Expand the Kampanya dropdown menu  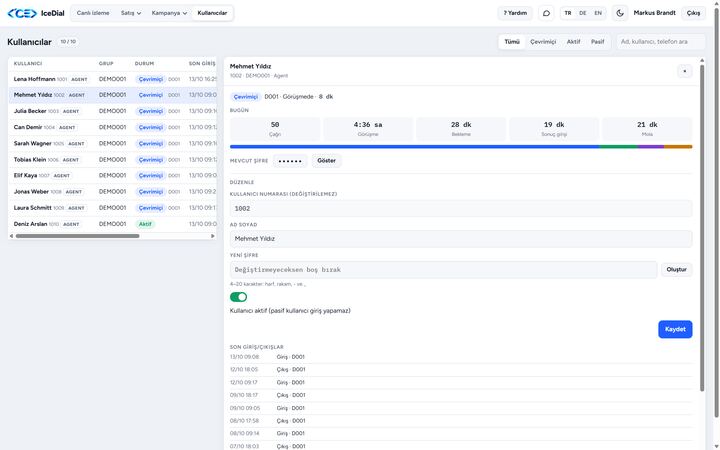click(x=169, y=13)
